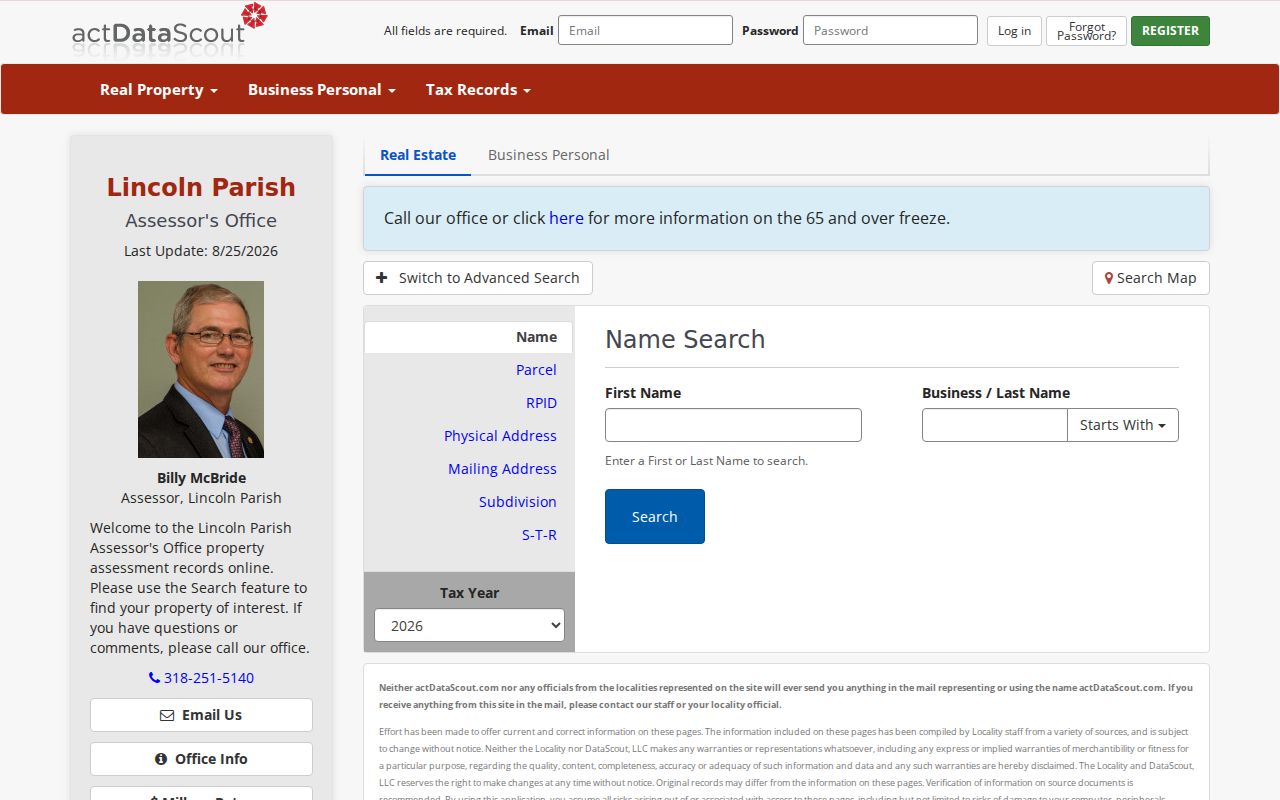Click the Email input field

click(645, 30)
